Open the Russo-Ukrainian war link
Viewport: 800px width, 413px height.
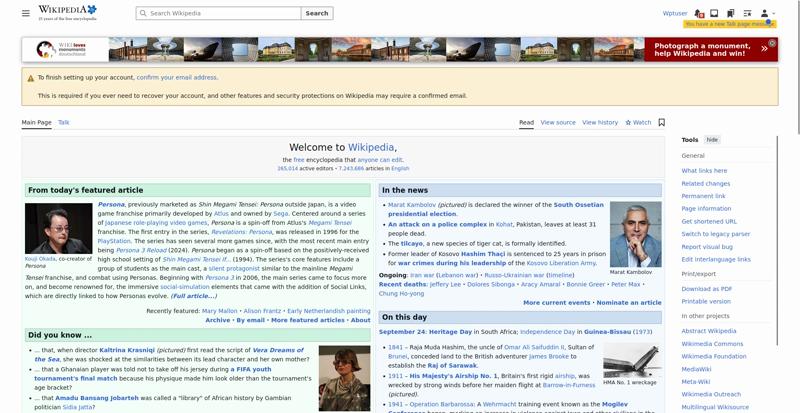[512, 275]
